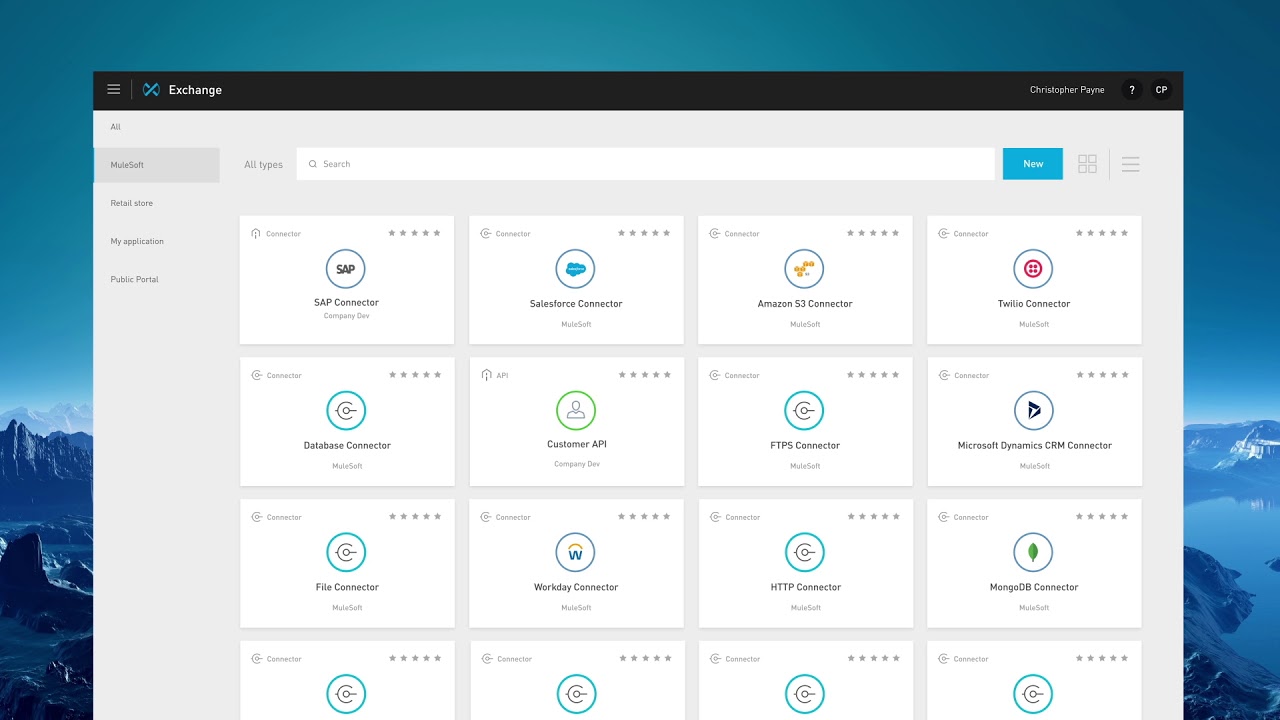
Task: Click the Twilio Connector logo icon
Action: (x=1033, y=269)
